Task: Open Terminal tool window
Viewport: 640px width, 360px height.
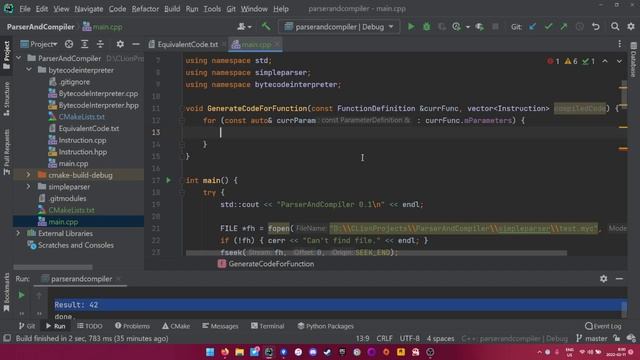Action: coord(267,326)
